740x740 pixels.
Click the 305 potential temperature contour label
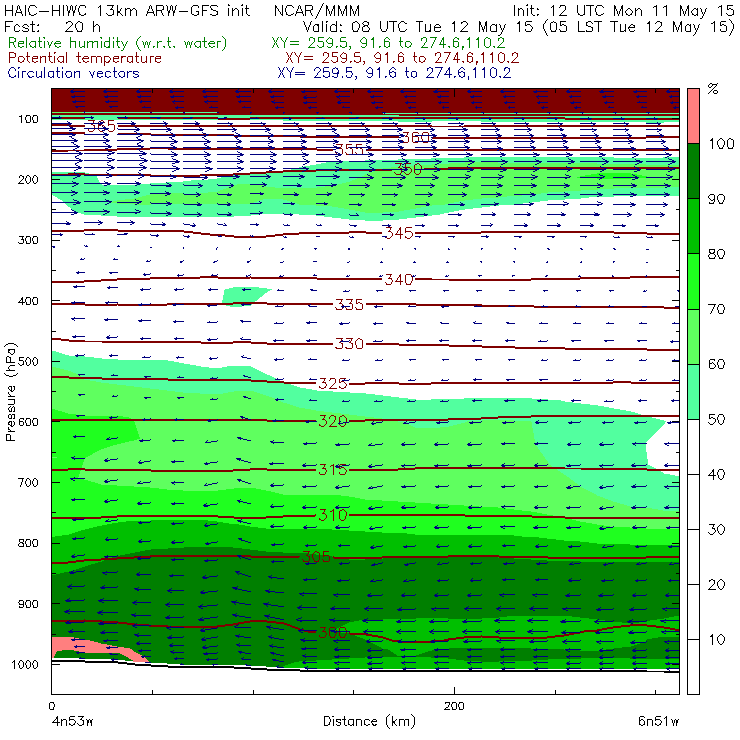[x=316, y=557]
